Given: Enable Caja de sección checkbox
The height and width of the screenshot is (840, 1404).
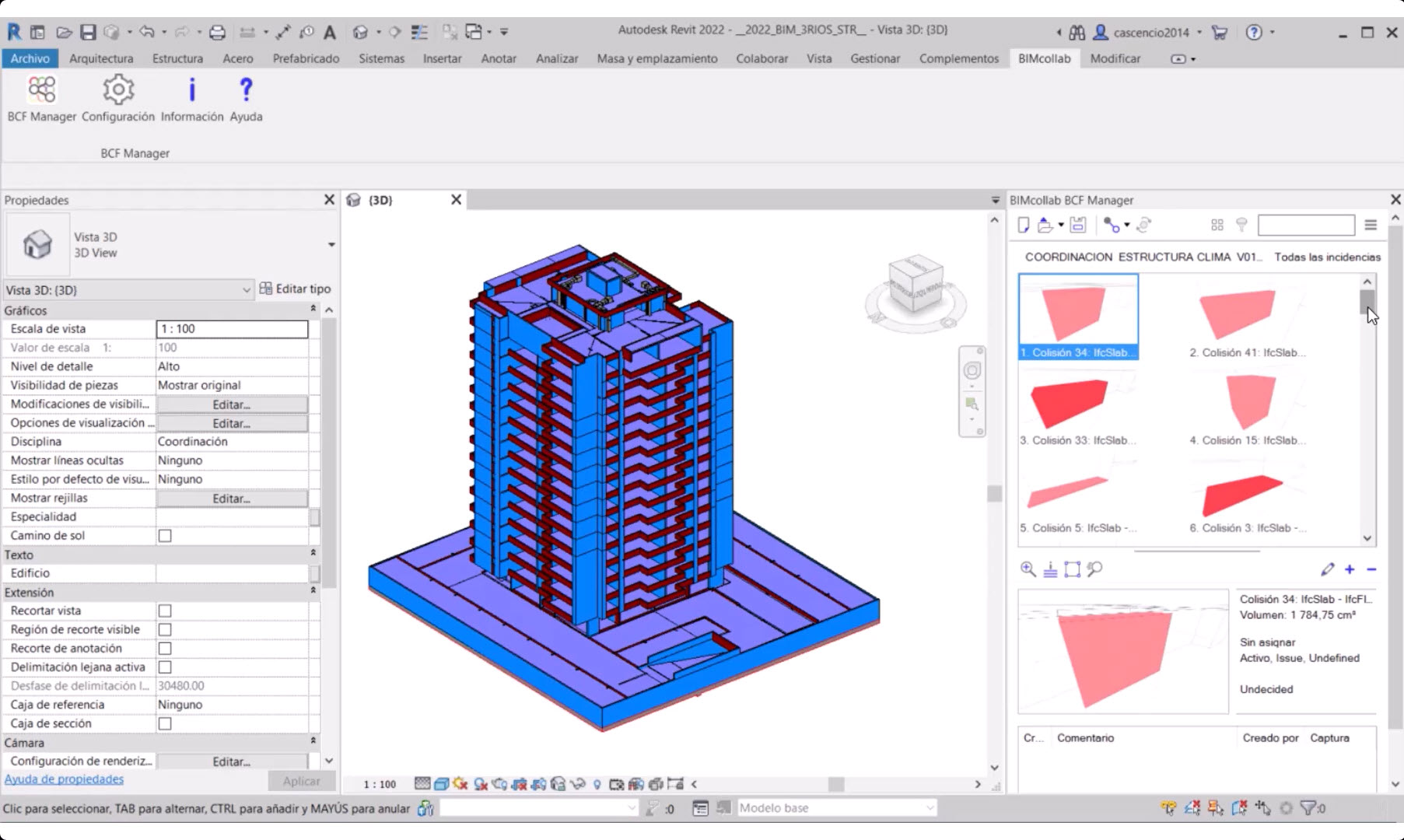Looking at the screenshot, I should [x=164, y=723].
